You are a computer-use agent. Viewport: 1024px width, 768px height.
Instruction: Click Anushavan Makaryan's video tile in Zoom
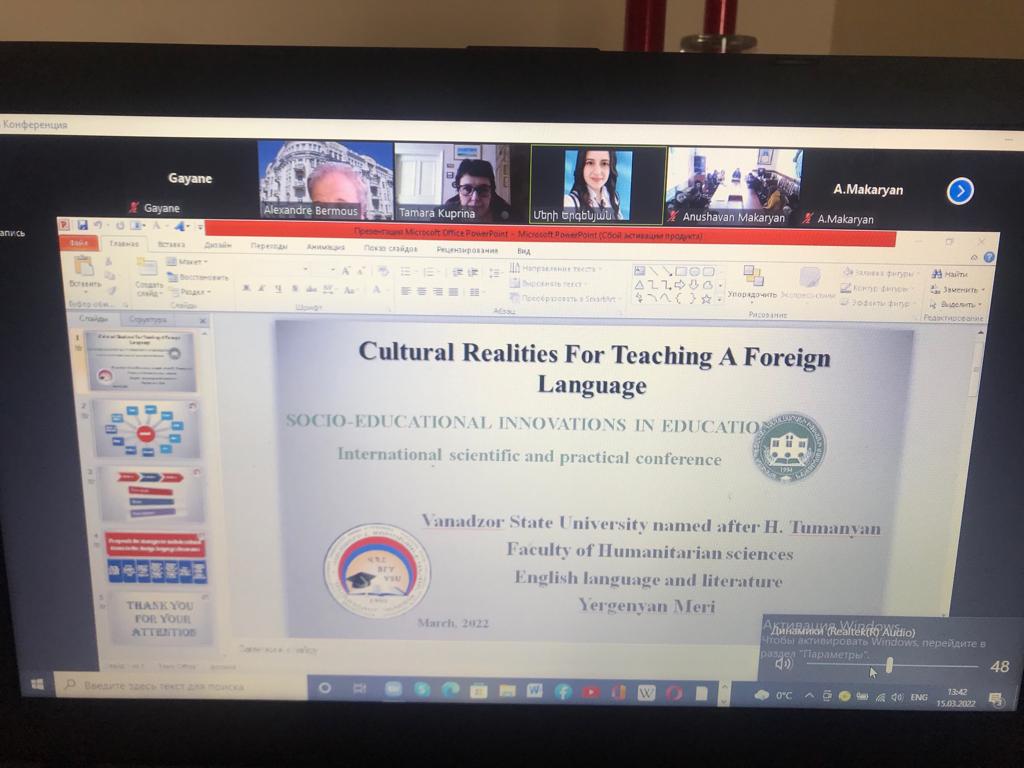click(x=734, y=187)
